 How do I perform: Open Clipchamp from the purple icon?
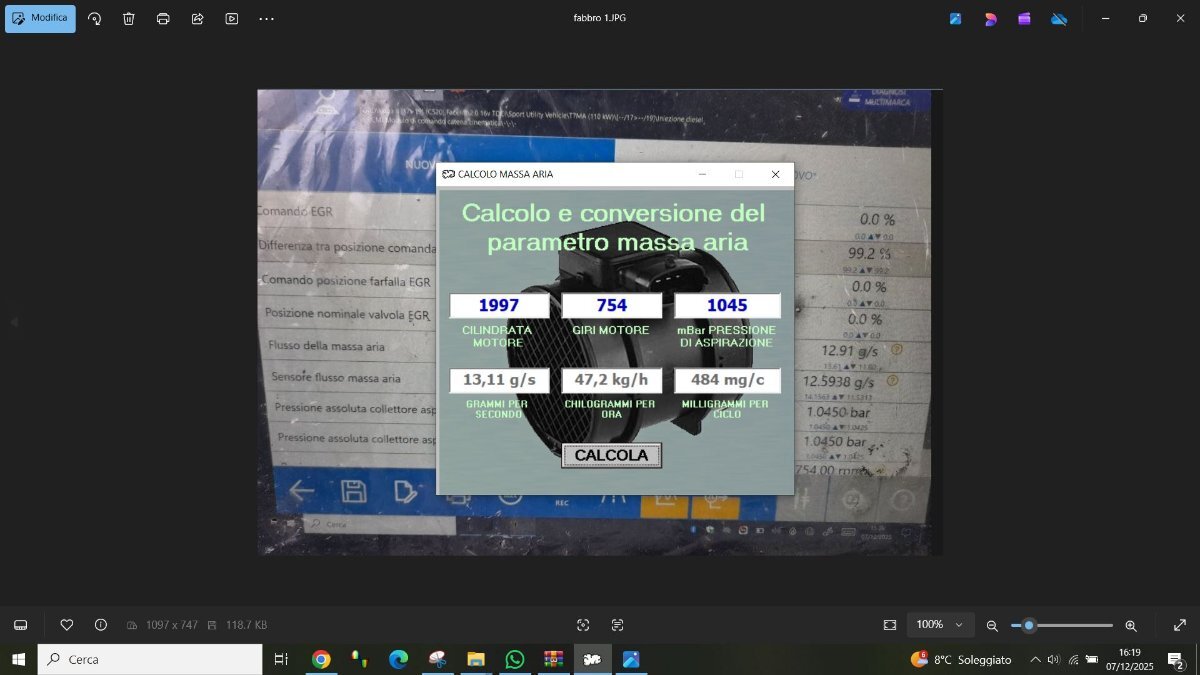[1024, 18]
